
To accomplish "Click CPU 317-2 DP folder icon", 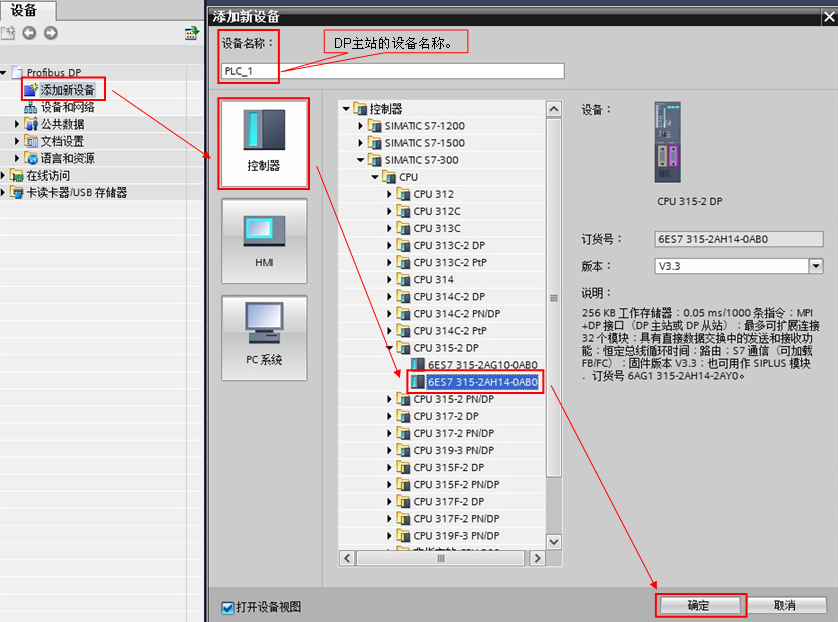I will click(404, 416).
